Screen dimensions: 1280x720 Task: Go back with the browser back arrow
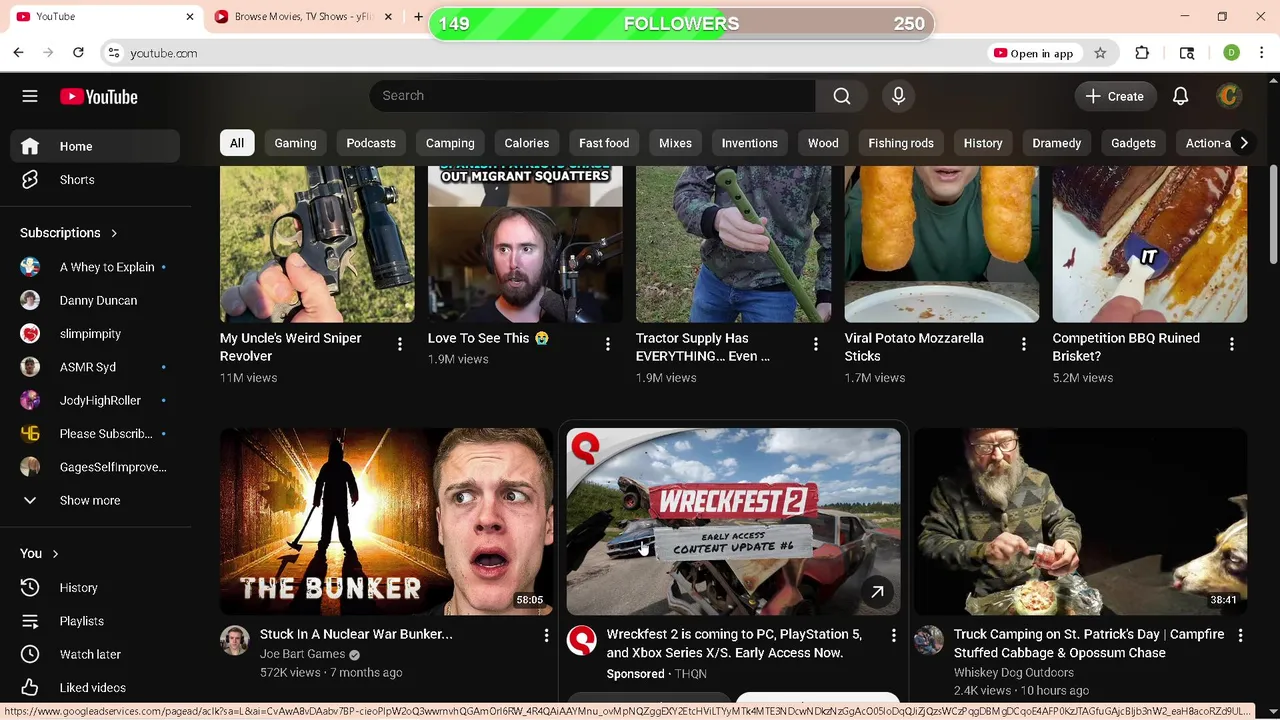(18, 53)
